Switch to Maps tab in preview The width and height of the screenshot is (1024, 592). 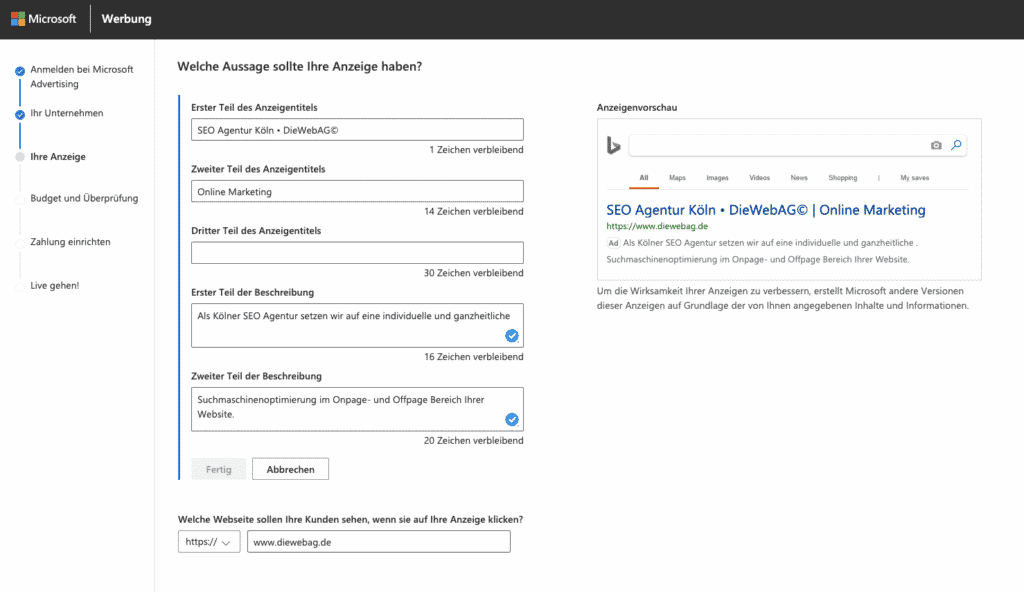(677, 178)
